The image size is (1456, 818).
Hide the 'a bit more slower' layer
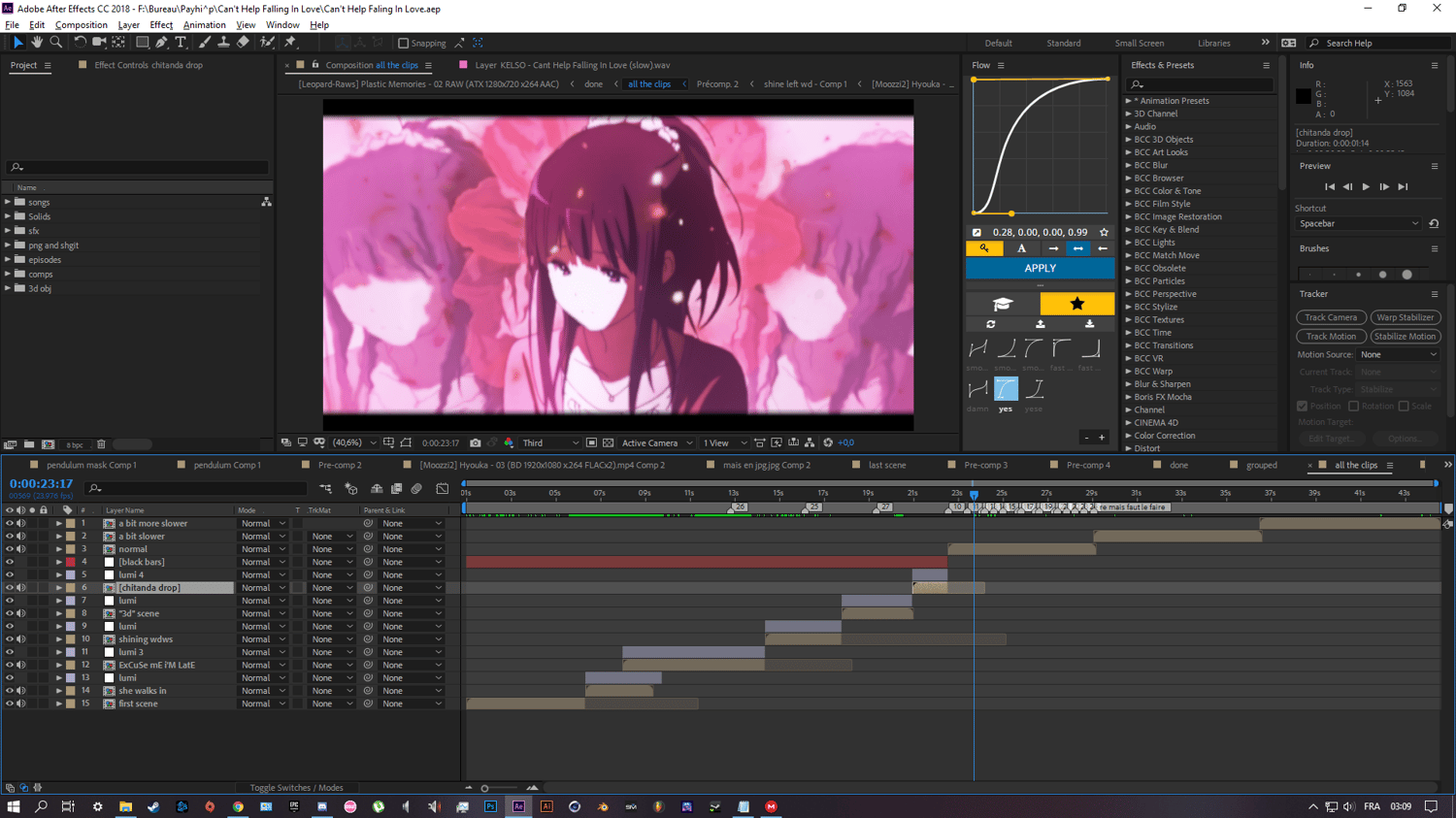10,523
